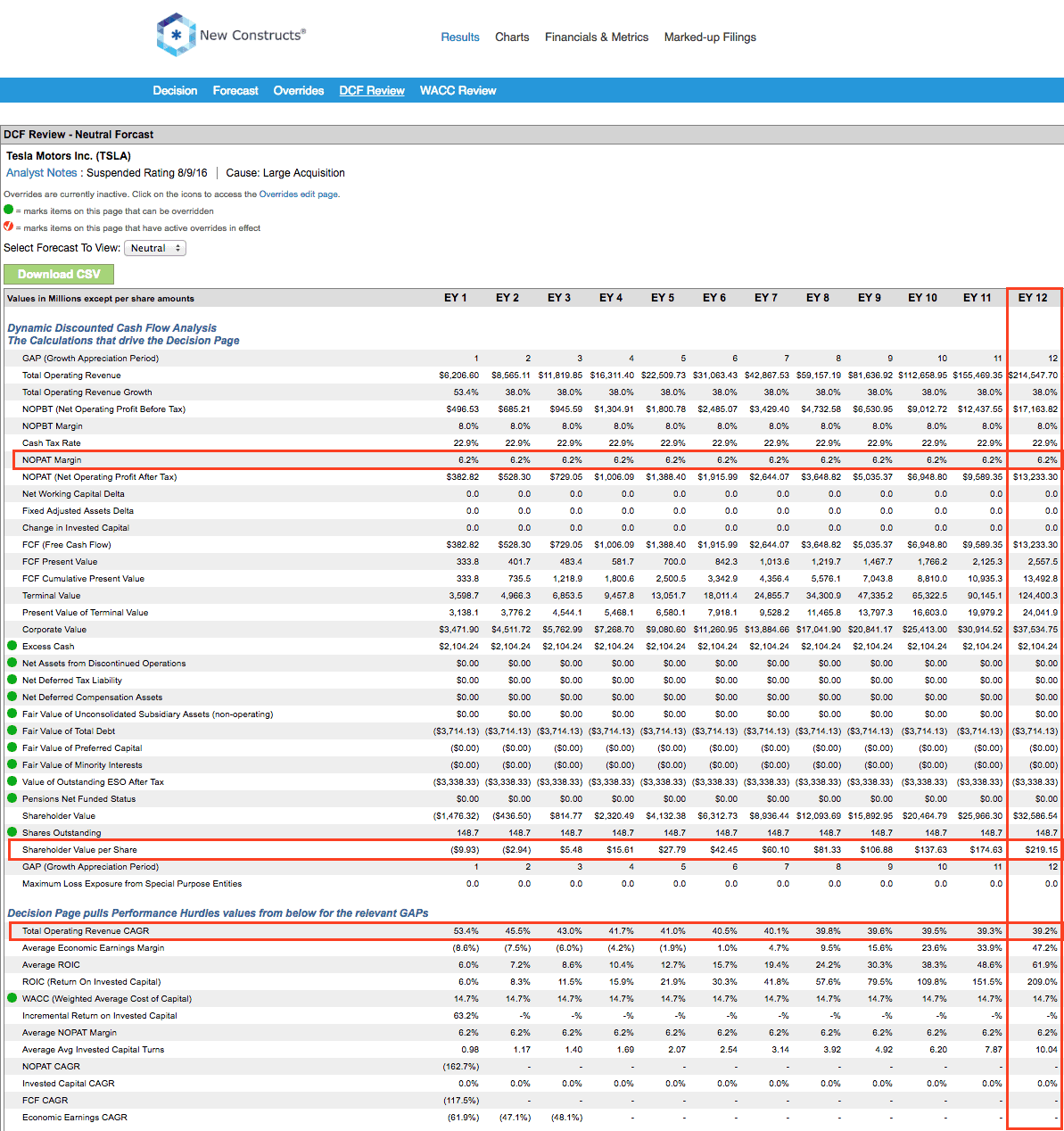Select the $17,163.82 NOPBT value

pyautogui.click(x=1037, y=409)
